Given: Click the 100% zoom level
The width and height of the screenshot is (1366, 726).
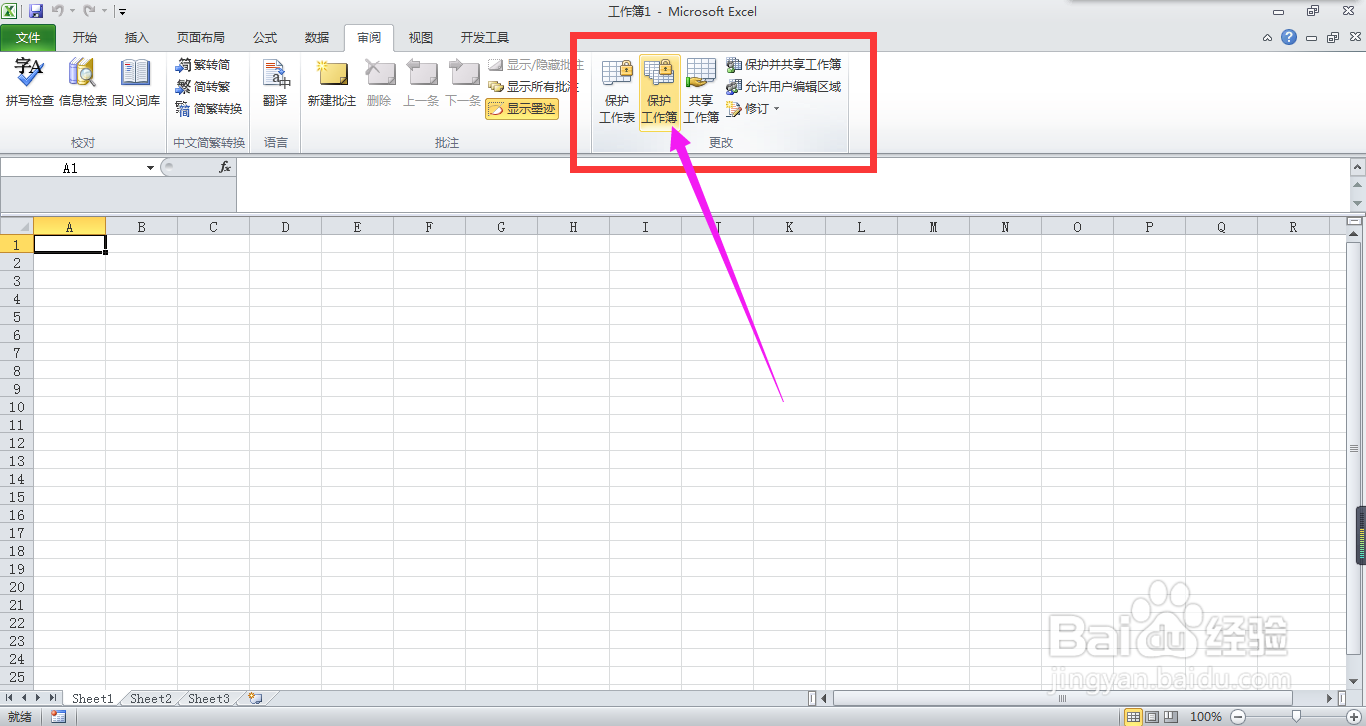Looking at the screenshot, I should [1206, 716].
